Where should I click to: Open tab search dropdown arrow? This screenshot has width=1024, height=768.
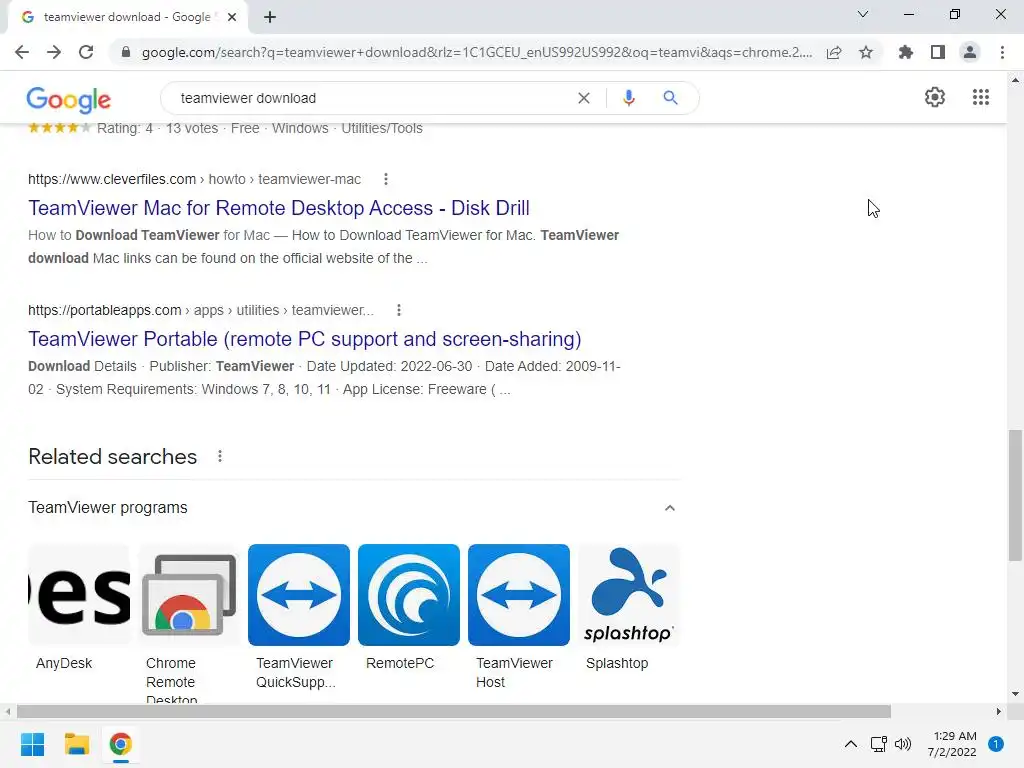point(863,14)
